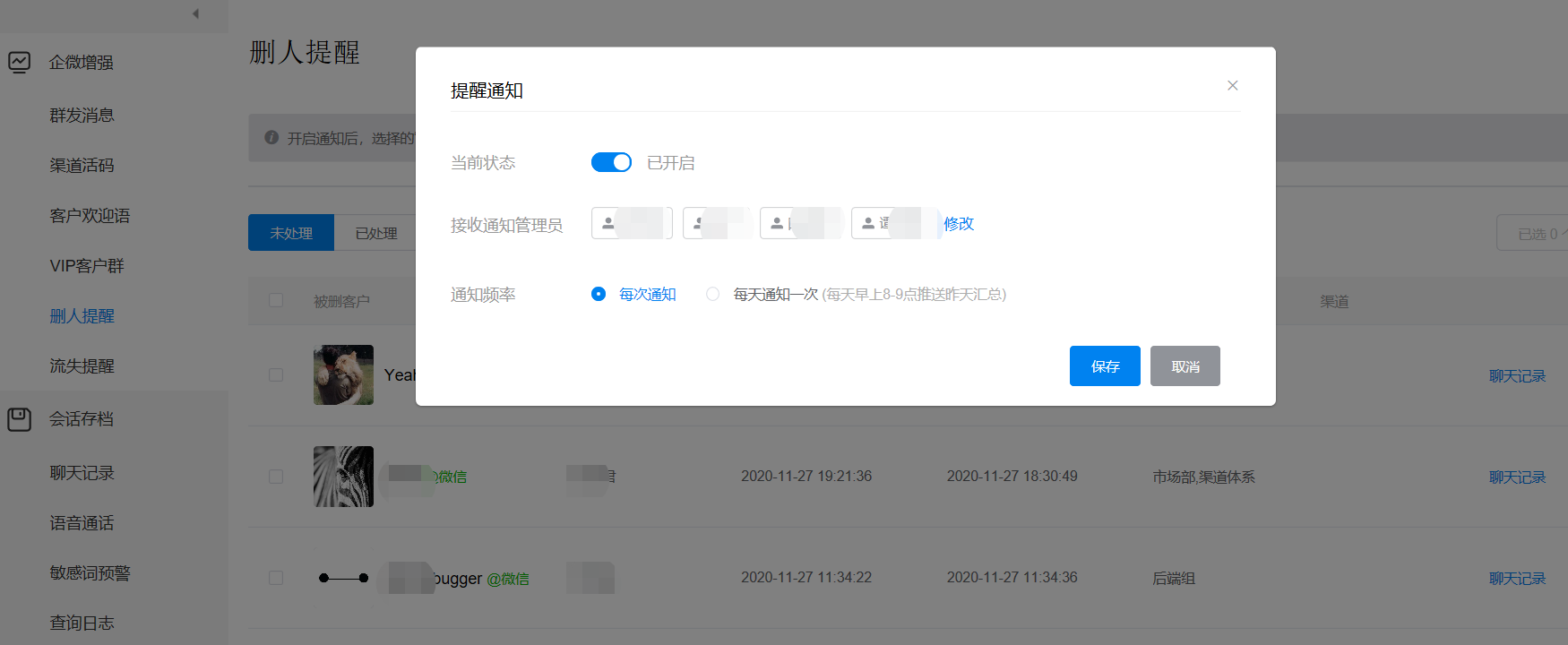Click the first admin's person icon tag
This screenshot has width=1568, height=645.
point(609,223)
